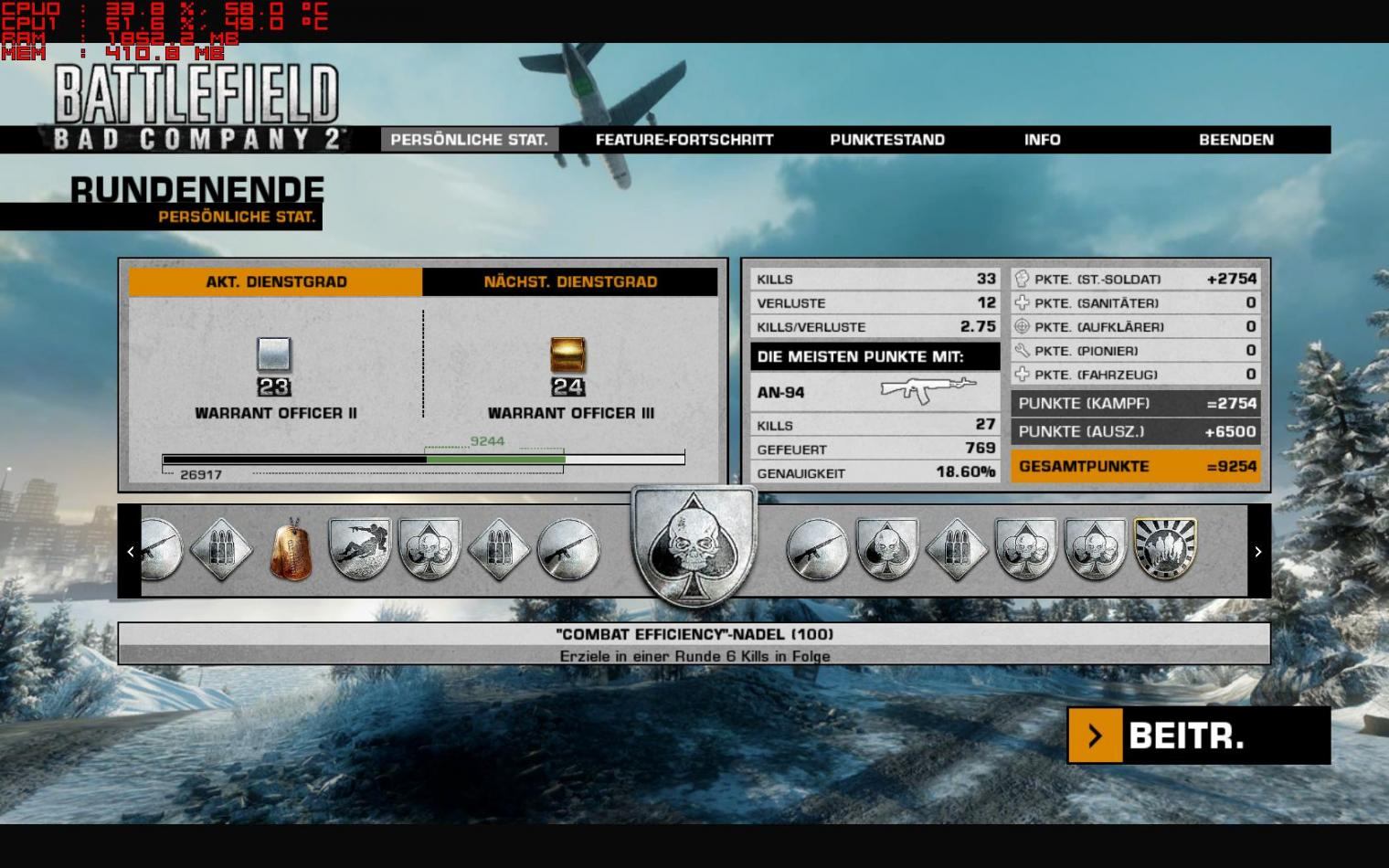
Task: Click the Pionier wrench class icon
Action: click(x=1022, y=350)
